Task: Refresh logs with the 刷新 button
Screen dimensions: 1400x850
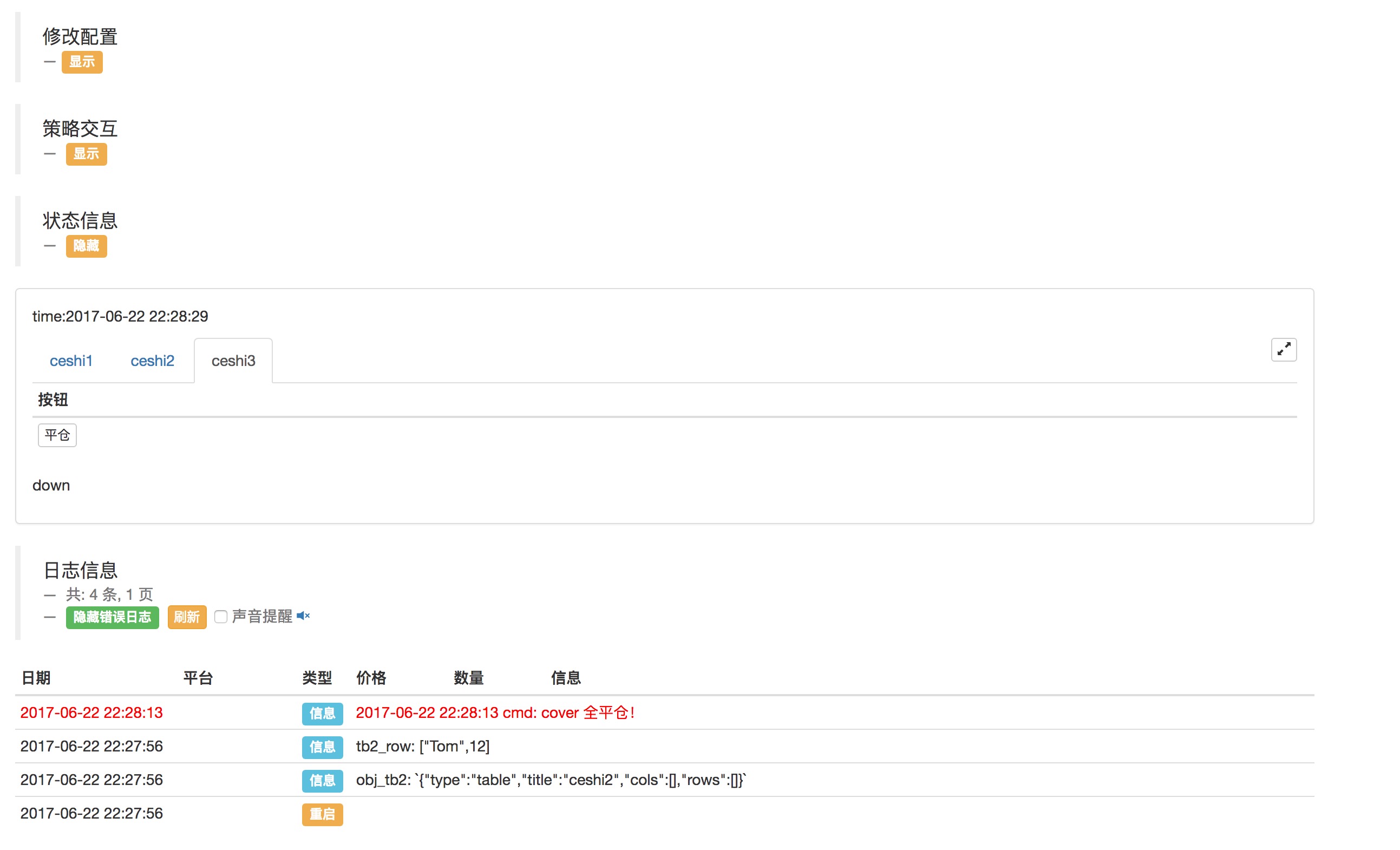Action: (186, 617)
